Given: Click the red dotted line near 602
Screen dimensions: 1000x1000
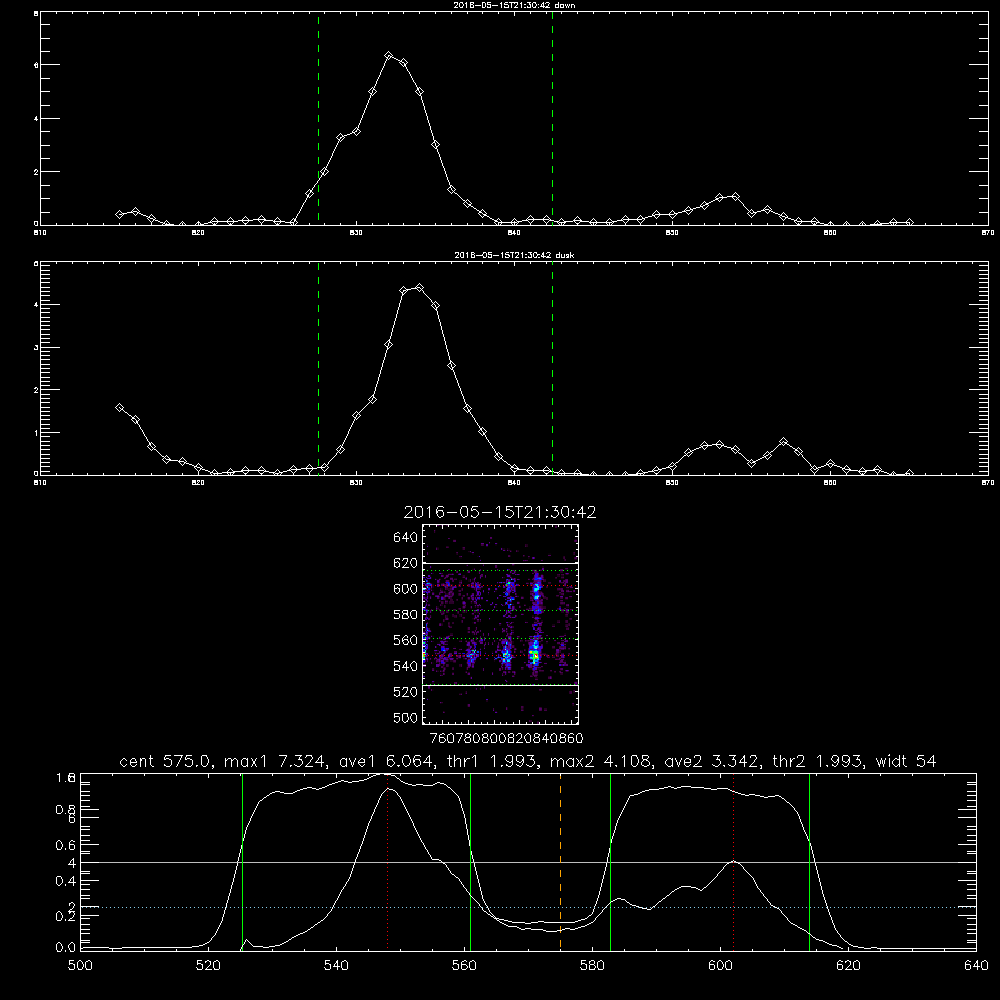Looking at the screenshot, I should coord(733,862).
